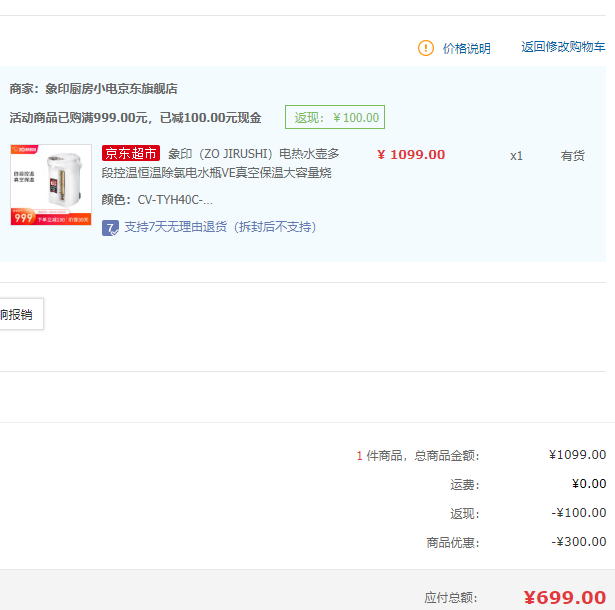615x610 pixels.
Task: Click the 商品优惠 label
Action: pyautogui.click(x=453, y=543)
